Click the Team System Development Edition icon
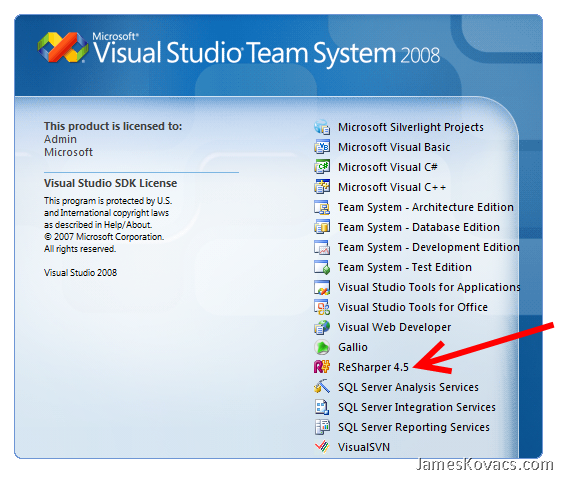Image resolution: width=561 pixels, height=477 pixels. coord(322,247)
